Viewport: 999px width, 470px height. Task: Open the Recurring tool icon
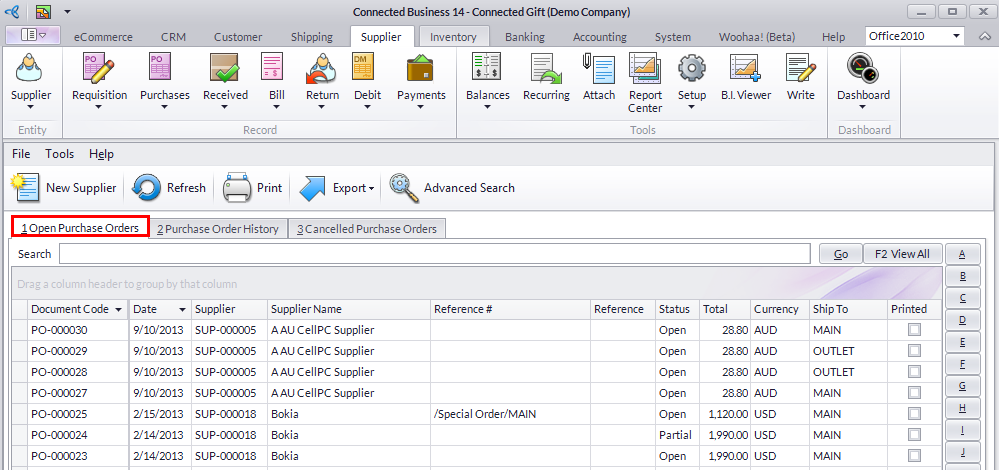tap(546, 69)
